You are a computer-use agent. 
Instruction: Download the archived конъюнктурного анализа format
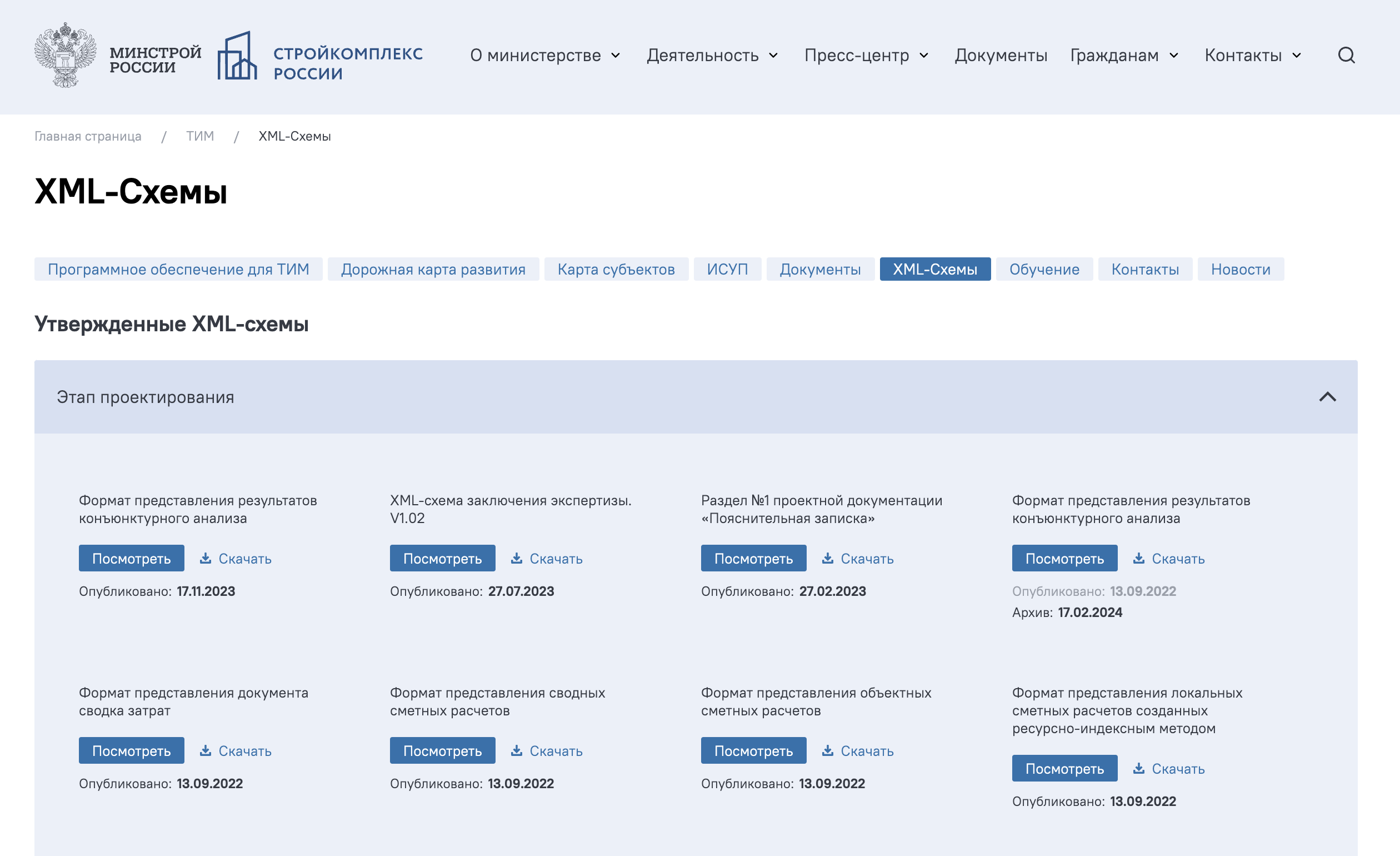pos(1168,558)
